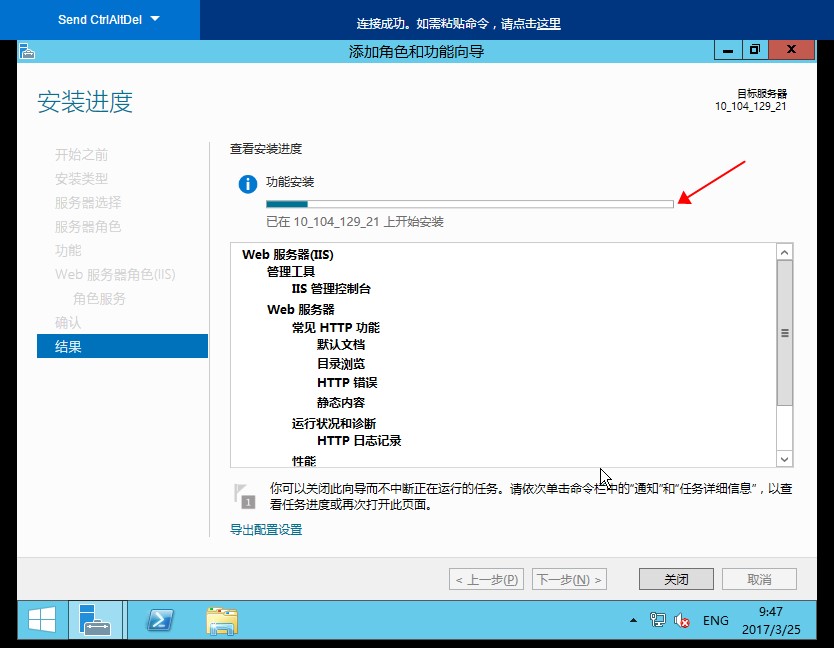Select the 开始之前 wizard step
The height and width of the screenshot is (648, 834).
81,155
